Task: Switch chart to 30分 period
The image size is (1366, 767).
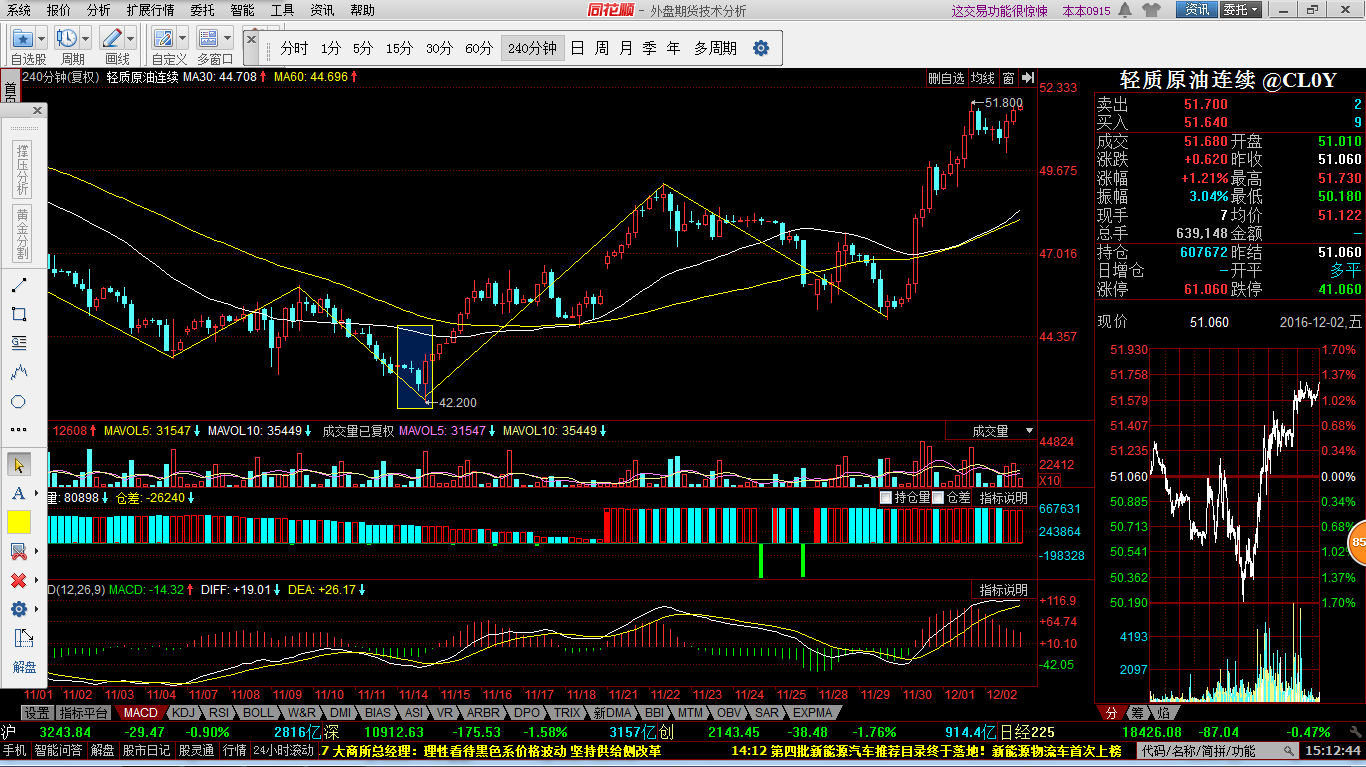Action: [439, 48]
